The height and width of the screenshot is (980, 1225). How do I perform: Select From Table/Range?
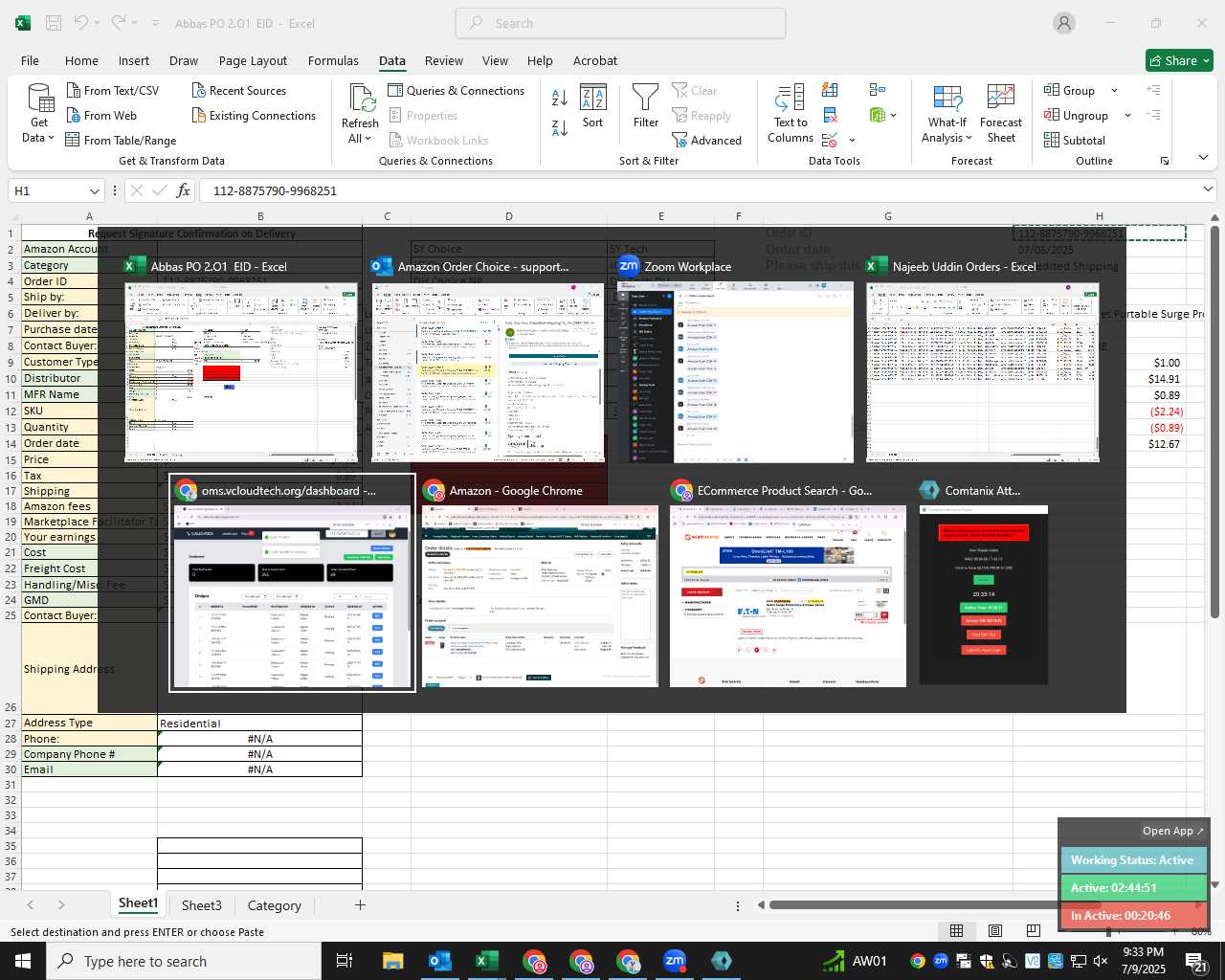[121, 140]
